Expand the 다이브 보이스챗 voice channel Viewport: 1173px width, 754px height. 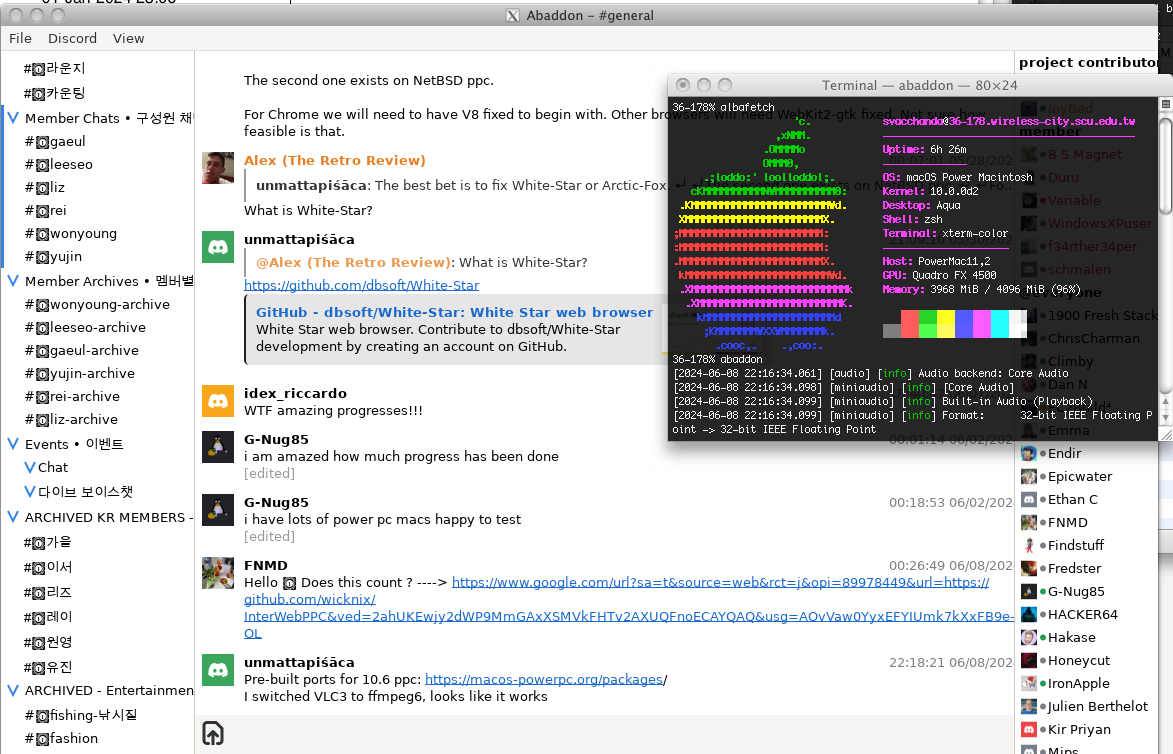30,491
